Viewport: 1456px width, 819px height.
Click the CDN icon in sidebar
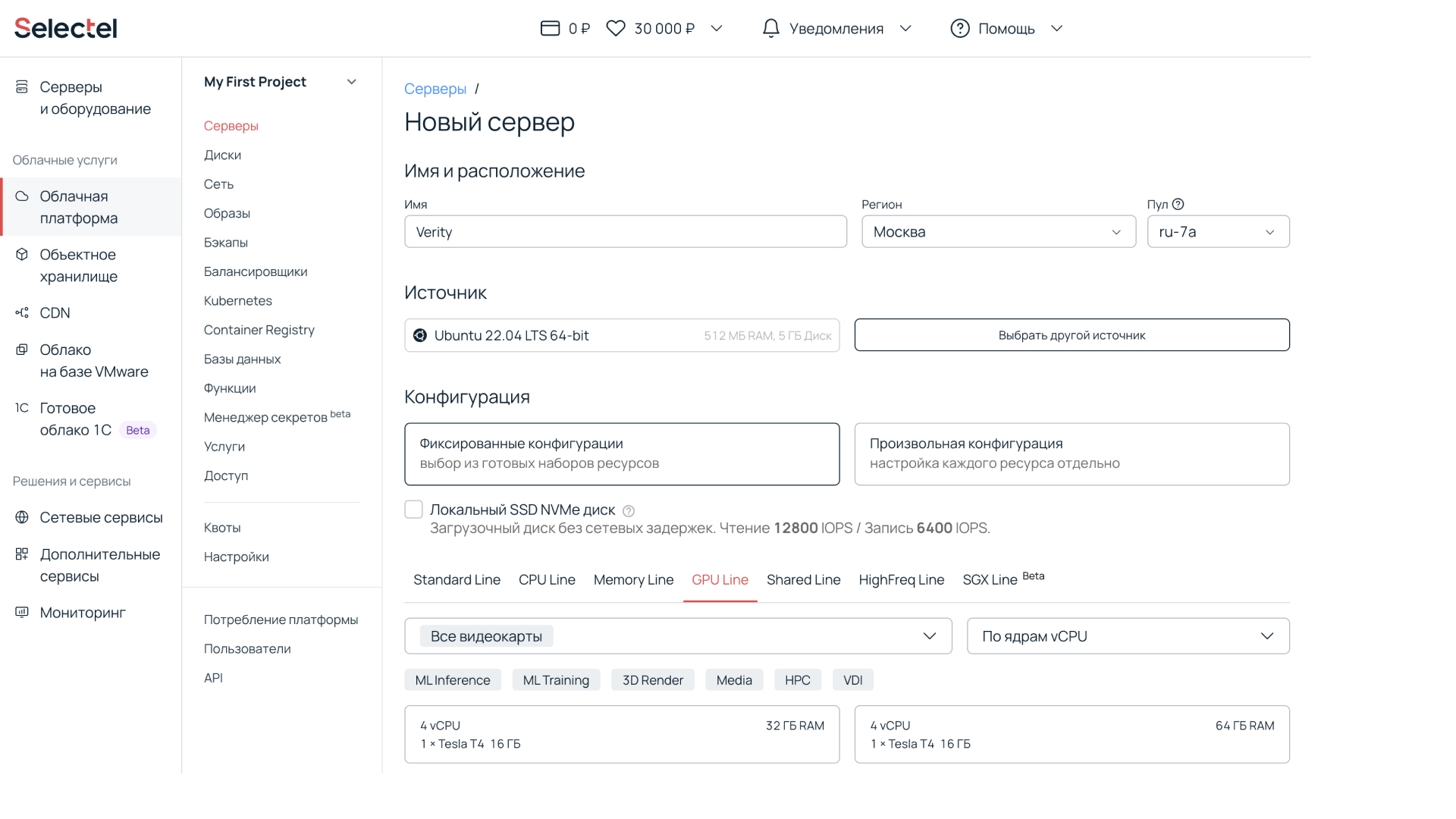pyautogui.click(x=22, y=312)
